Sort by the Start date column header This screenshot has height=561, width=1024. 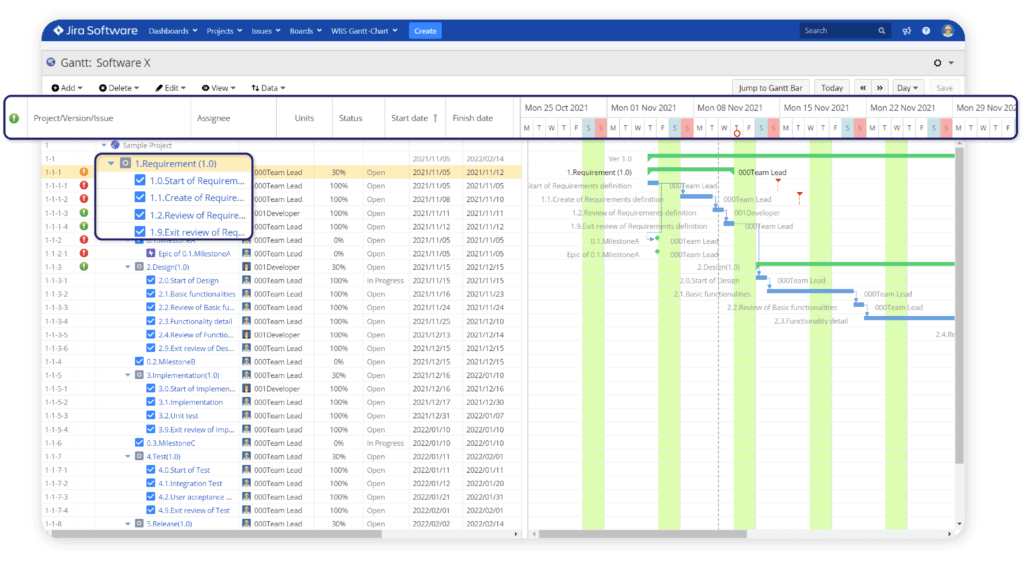coord(414,118)
